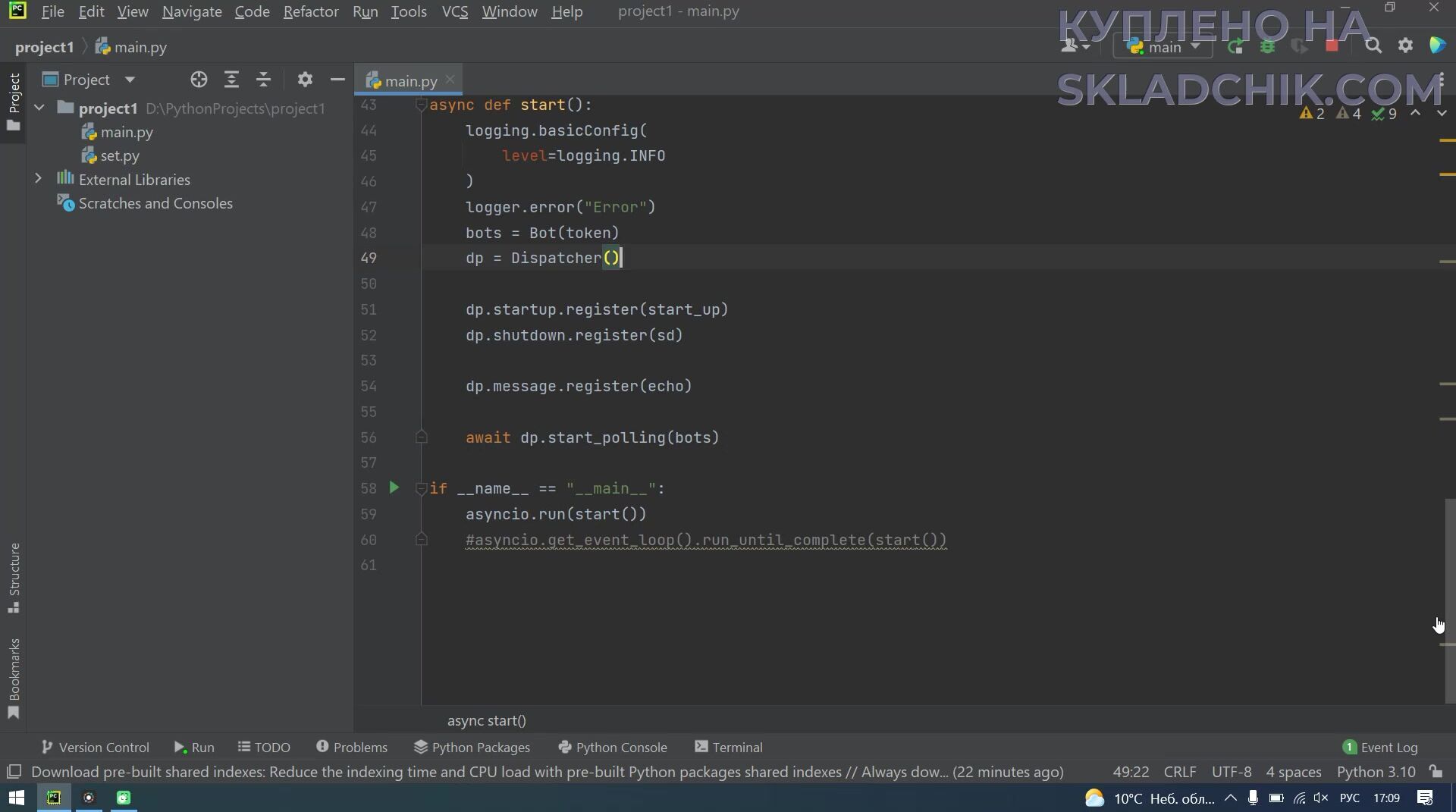1456x812 pixels.
Task: Close the main.py editor tab
Action: click(x=450, y=80)
